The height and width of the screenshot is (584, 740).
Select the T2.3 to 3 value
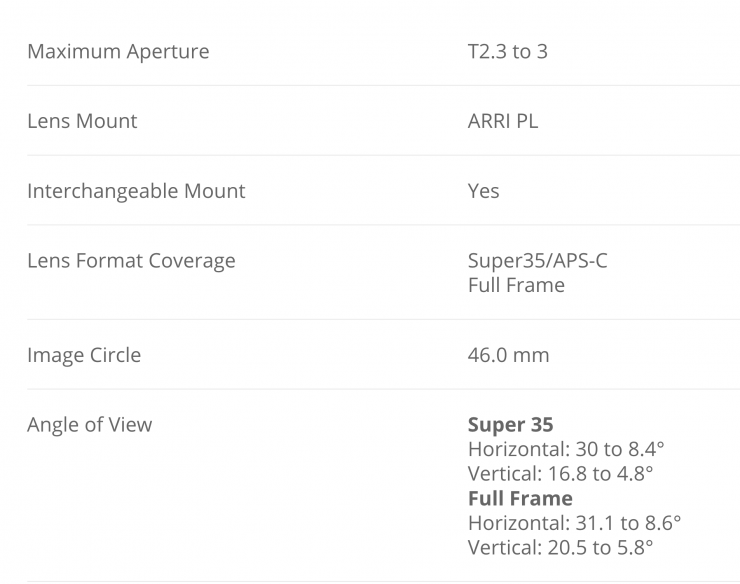pyautogui.click(x=507, y=51)
